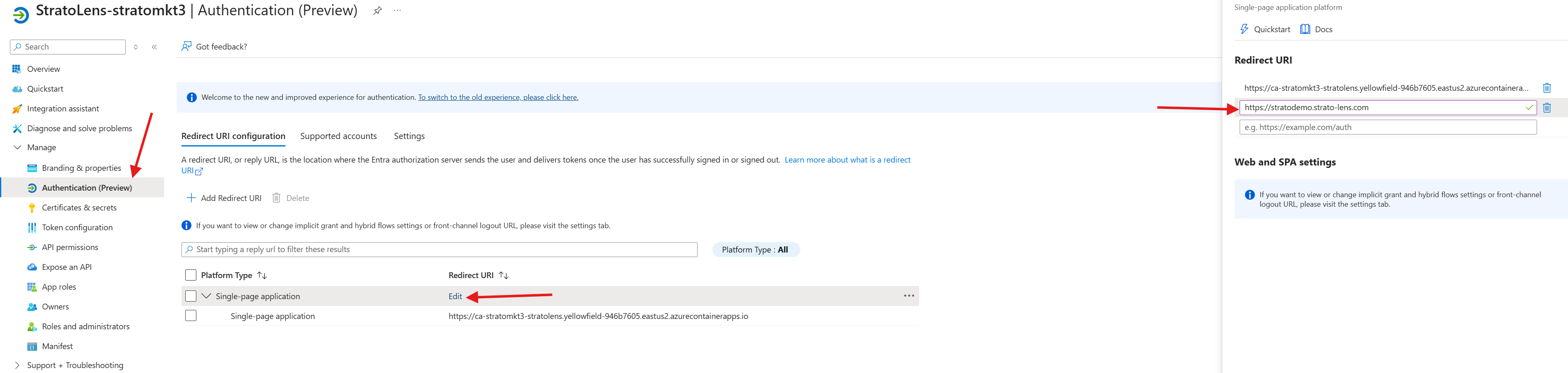The image size is (1568, 373).
Task: Open Docs in the side panel
Action: (x=1316, y=29)
